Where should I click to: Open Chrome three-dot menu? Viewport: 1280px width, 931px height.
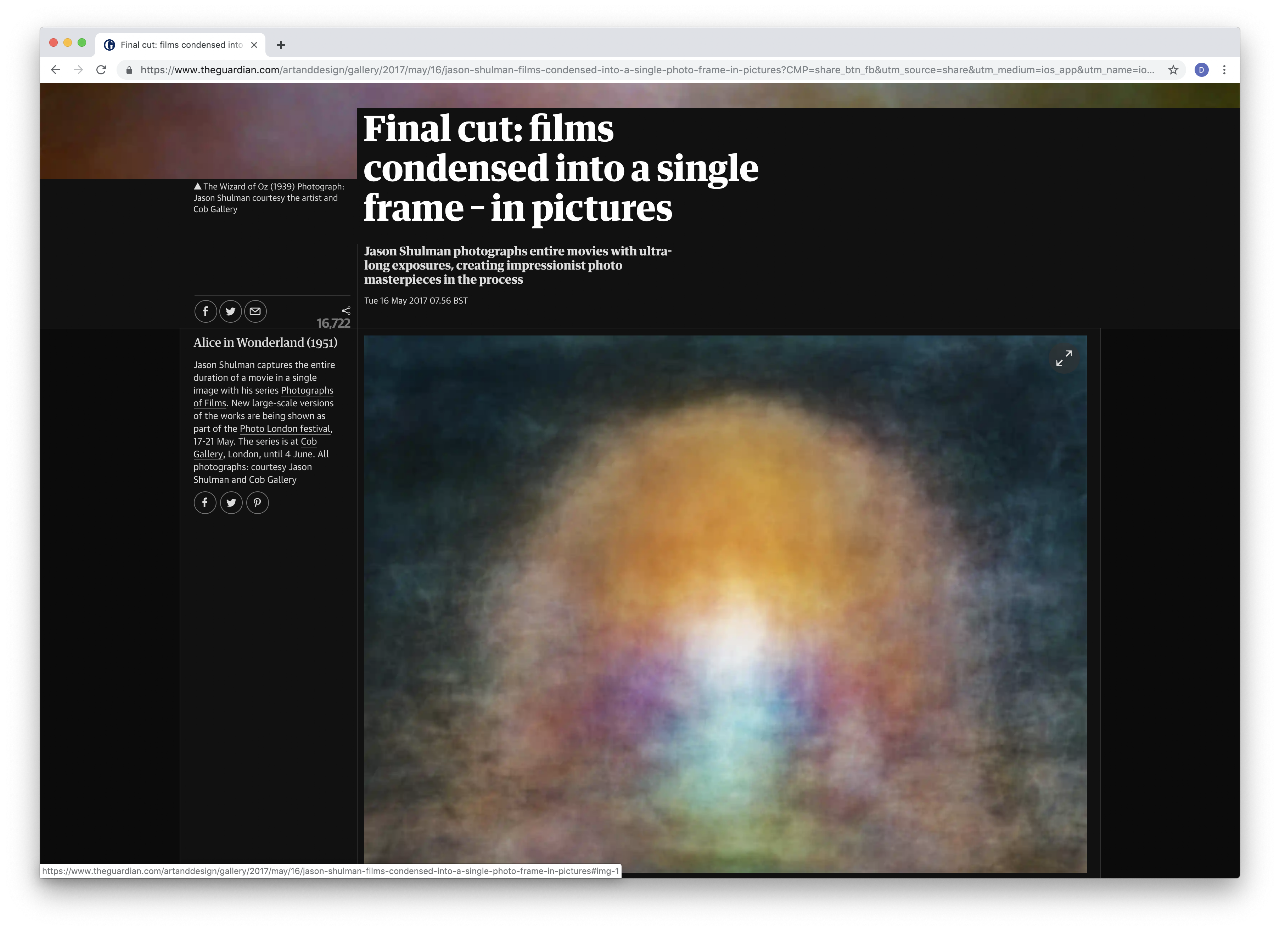click(1224, 70)
